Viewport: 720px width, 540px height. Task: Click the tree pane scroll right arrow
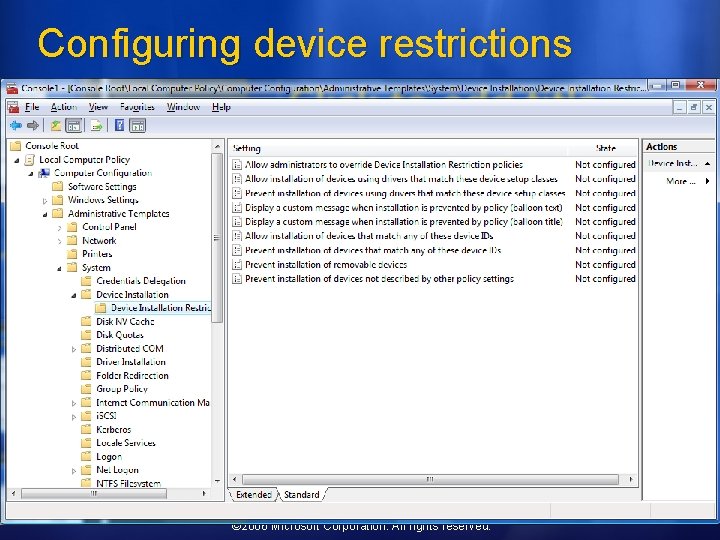pyautogui.click(x=204, y=494)
